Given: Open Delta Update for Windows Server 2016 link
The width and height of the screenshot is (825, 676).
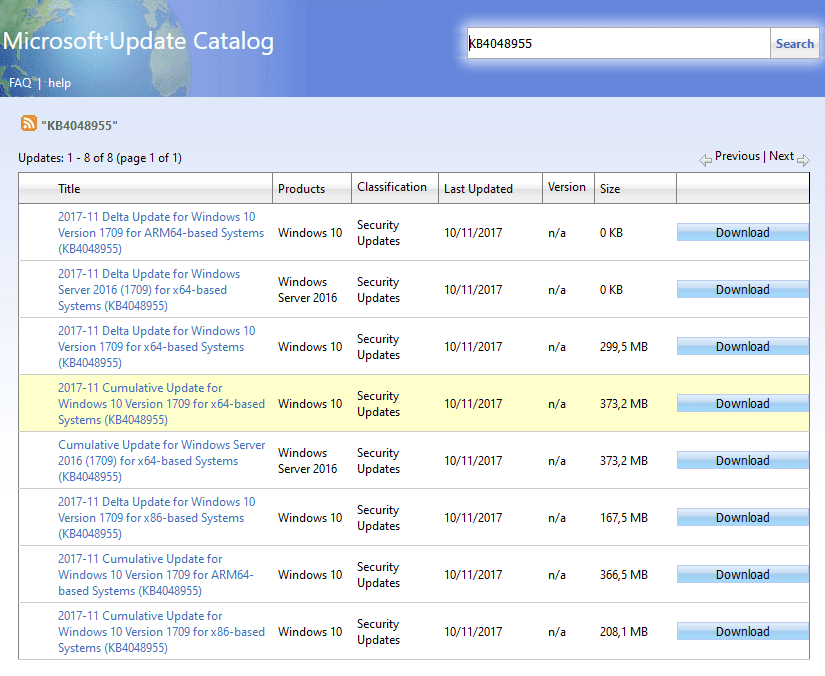Looking at the screenshot, I should [x=149, y=290].
